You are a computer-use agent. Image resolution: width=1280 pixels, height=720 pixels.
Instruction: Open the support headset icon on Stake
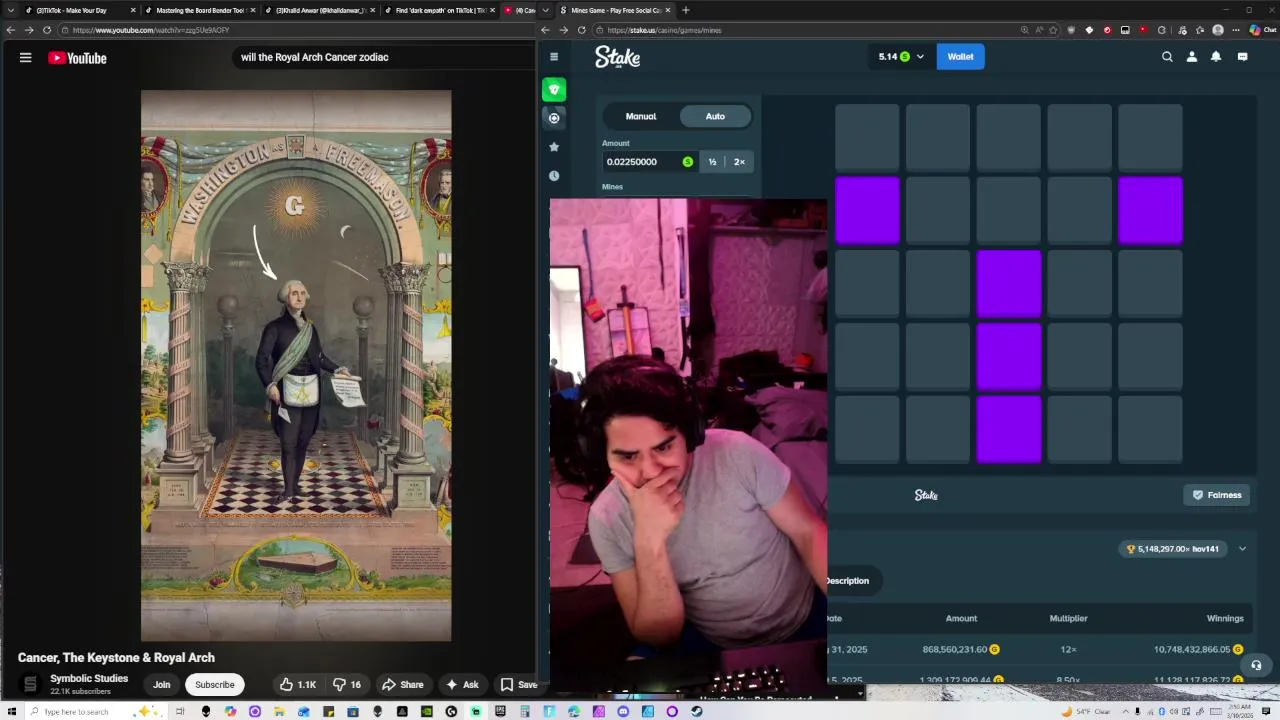1256,665
